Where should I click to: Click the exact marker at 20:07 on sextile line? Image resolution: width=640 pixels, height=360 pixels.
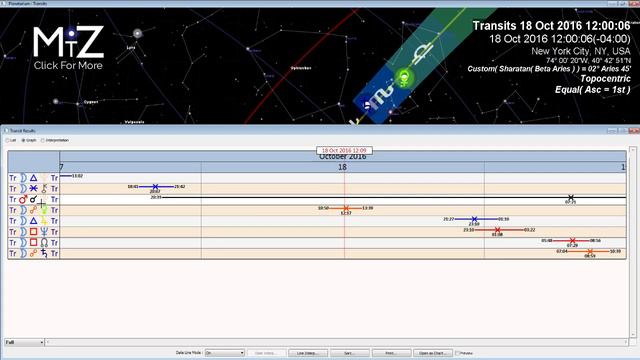[x=155, y=187]
